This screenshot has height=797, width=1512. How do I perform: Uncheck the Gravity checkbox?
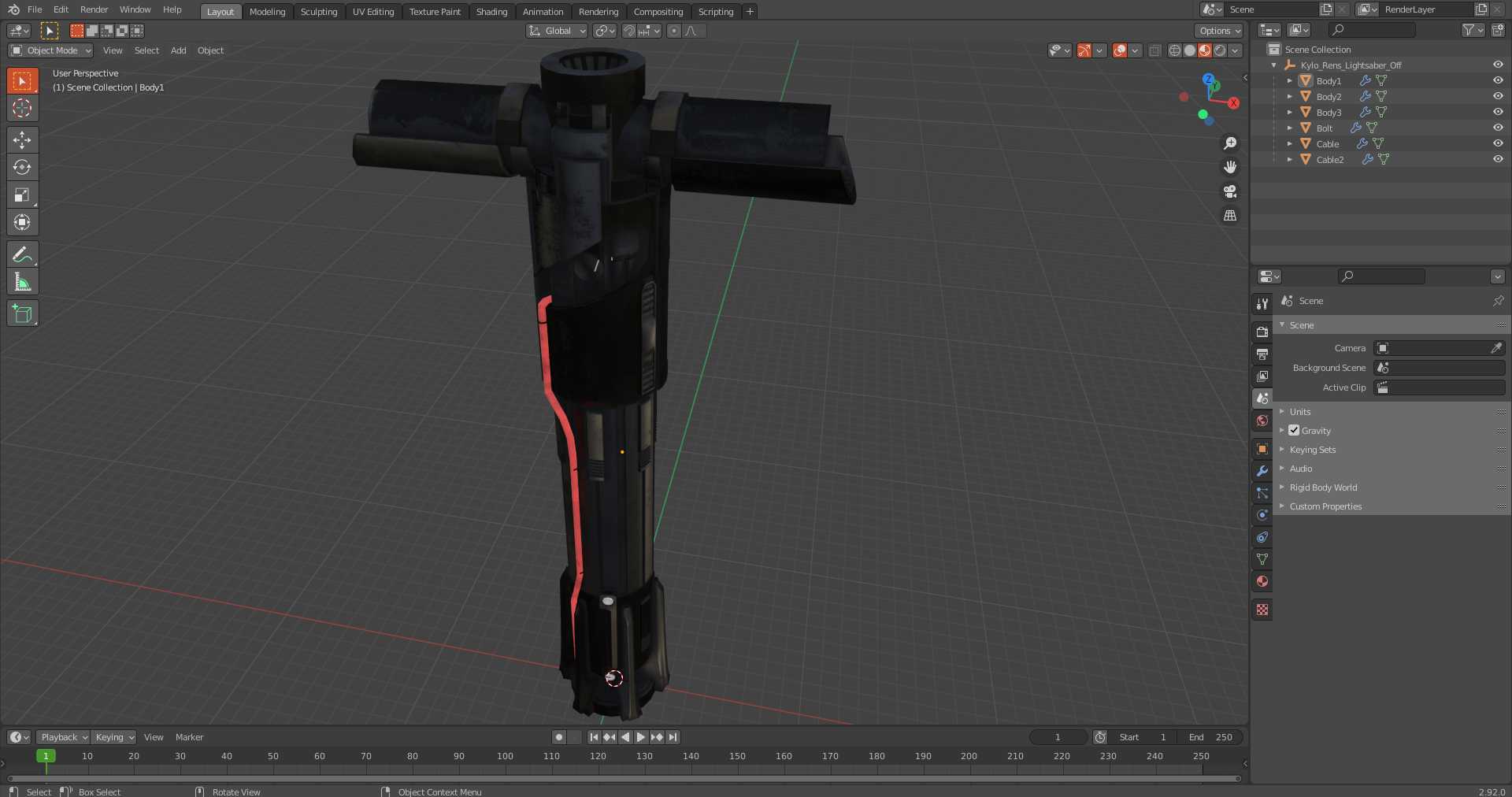click(1294, 430)
